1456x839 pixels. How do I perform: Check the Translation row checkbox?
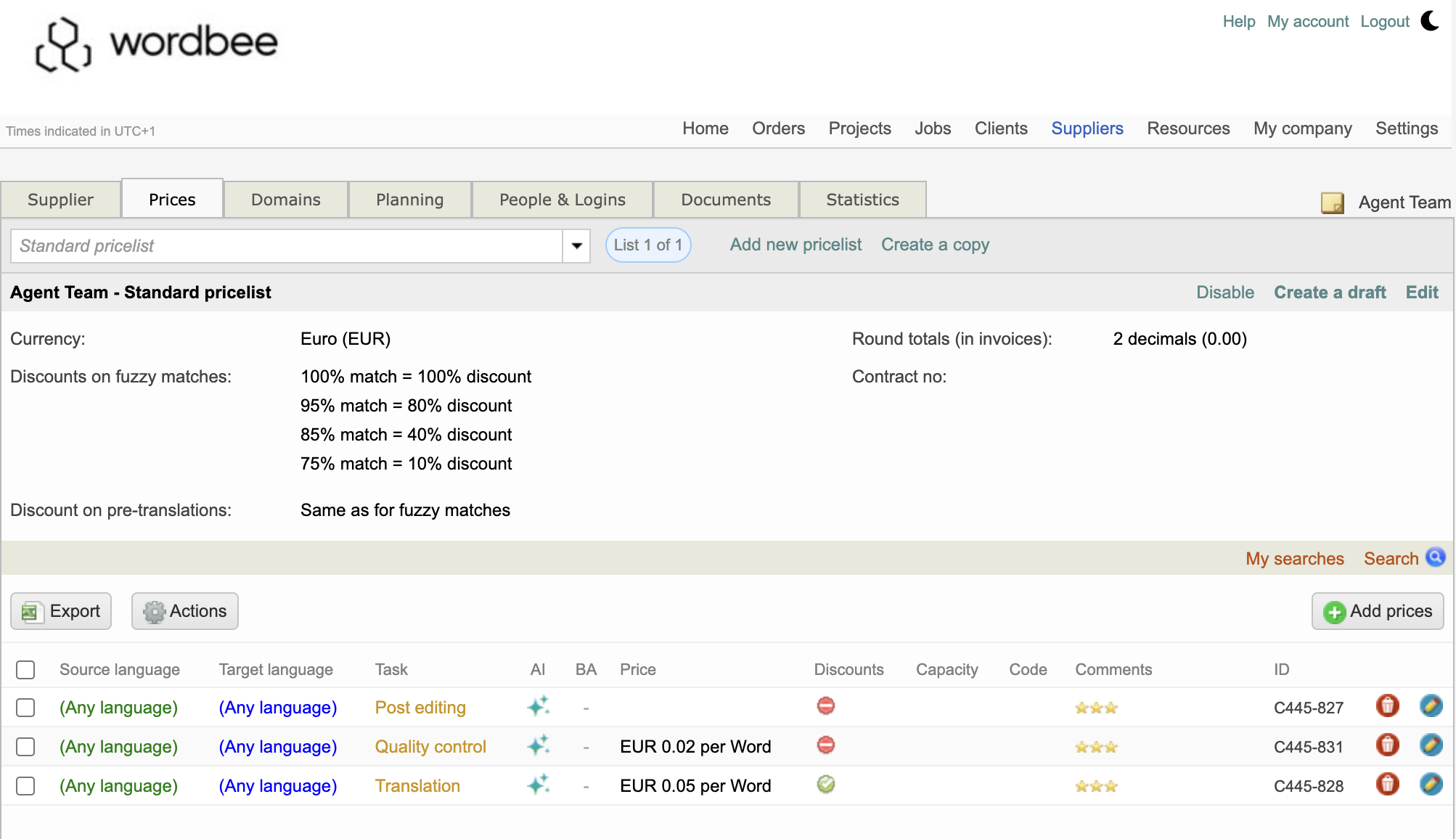(25, 786)
